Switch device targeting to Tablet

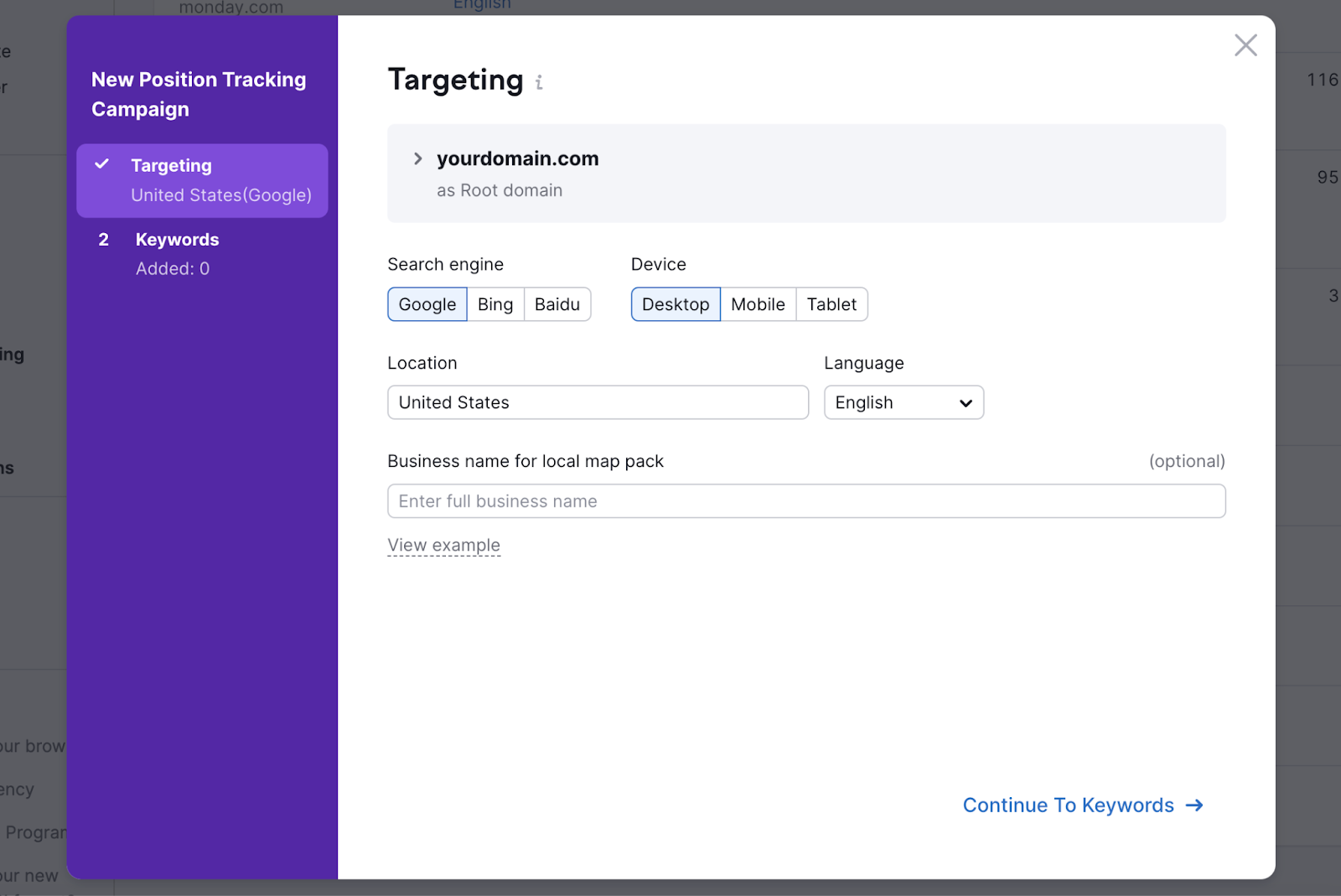tap(831, 304)
